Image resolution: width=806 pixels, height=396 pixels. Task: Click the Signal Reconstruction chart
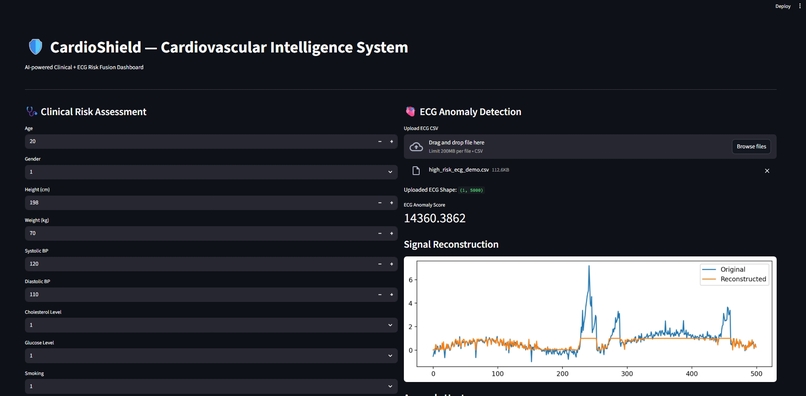coord(590,319)
